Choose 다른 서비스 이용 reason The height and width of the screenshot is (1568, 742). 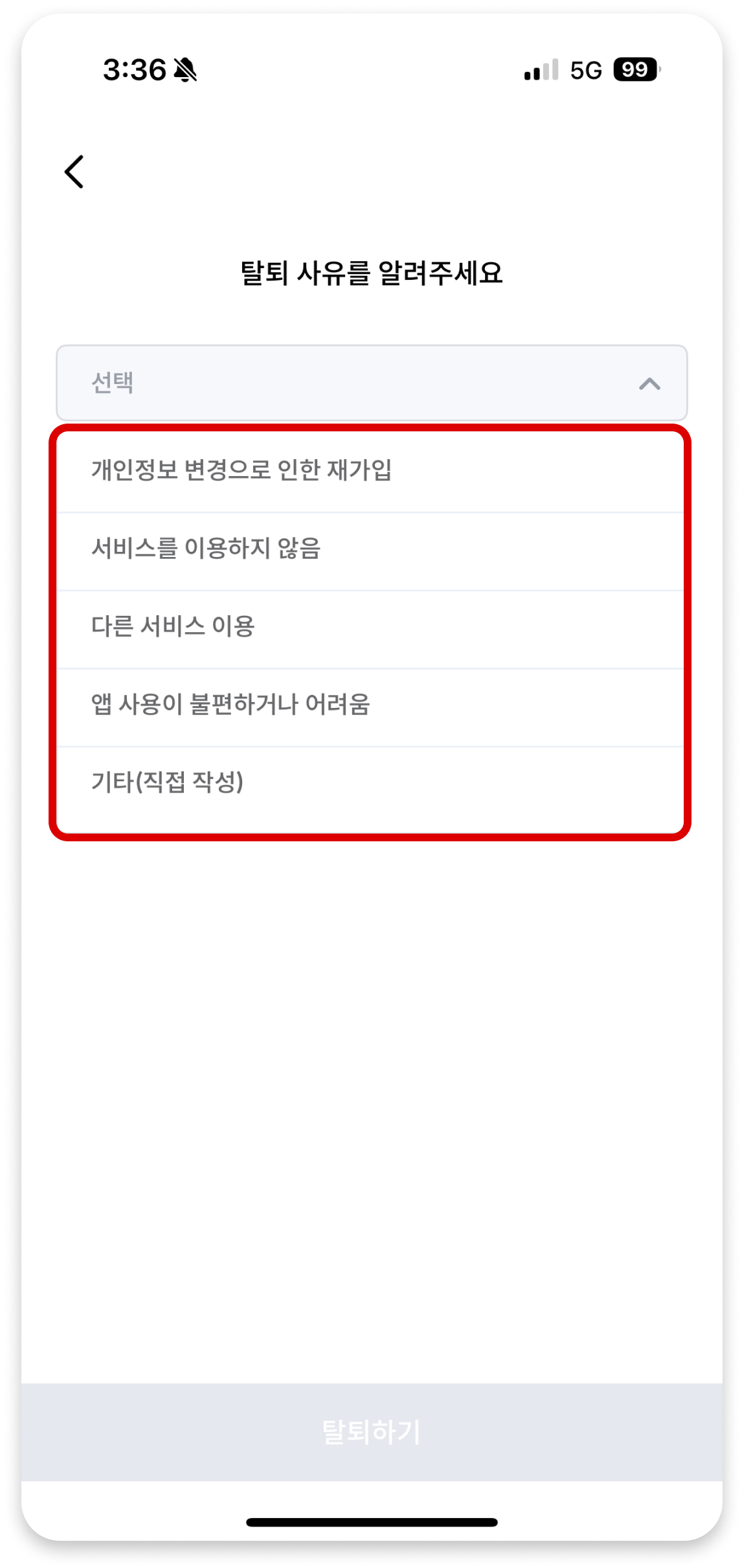point(370,630)
